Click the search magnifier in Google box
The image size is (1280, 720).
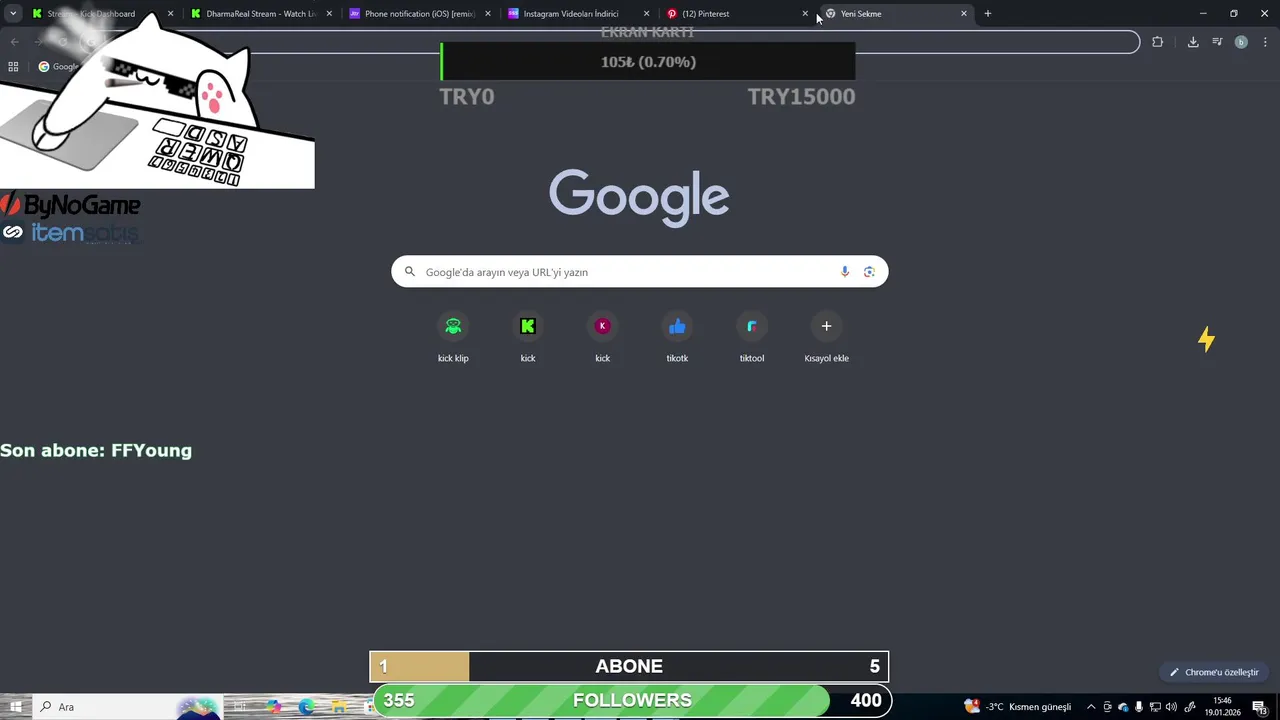pyautogui.click(x=410, y=272)
